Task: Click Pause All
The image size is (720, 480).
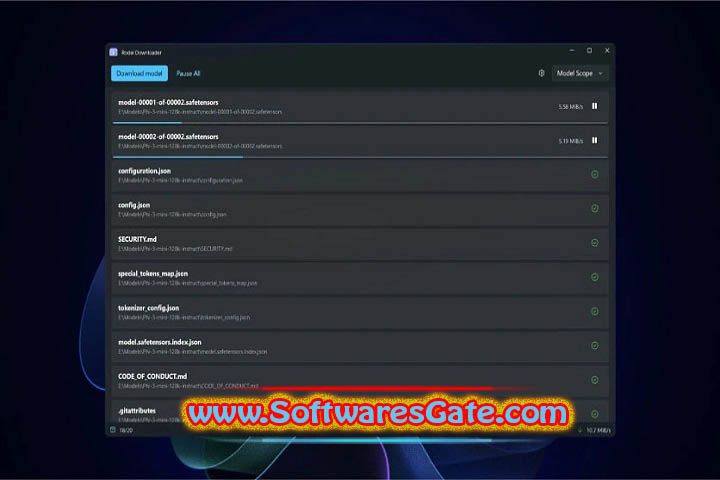Action: (188, 73)
